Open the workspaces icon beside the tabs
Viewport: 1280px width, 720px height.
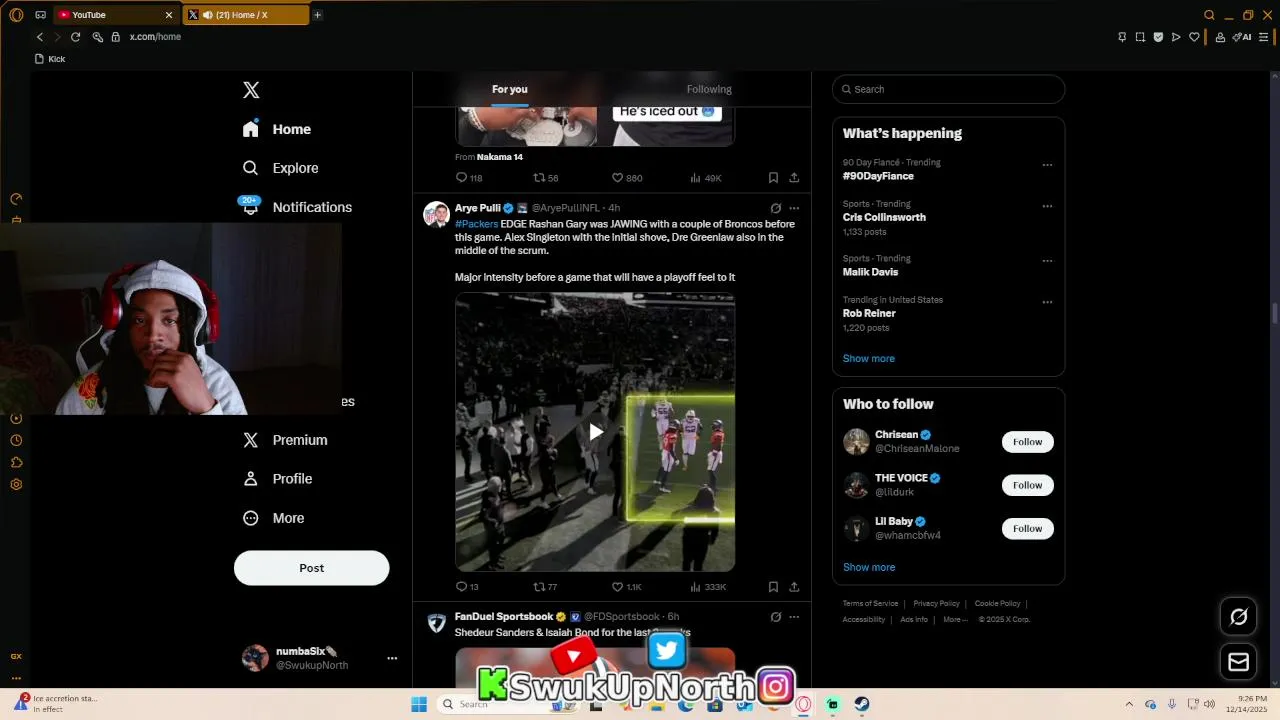coord(40,15)
